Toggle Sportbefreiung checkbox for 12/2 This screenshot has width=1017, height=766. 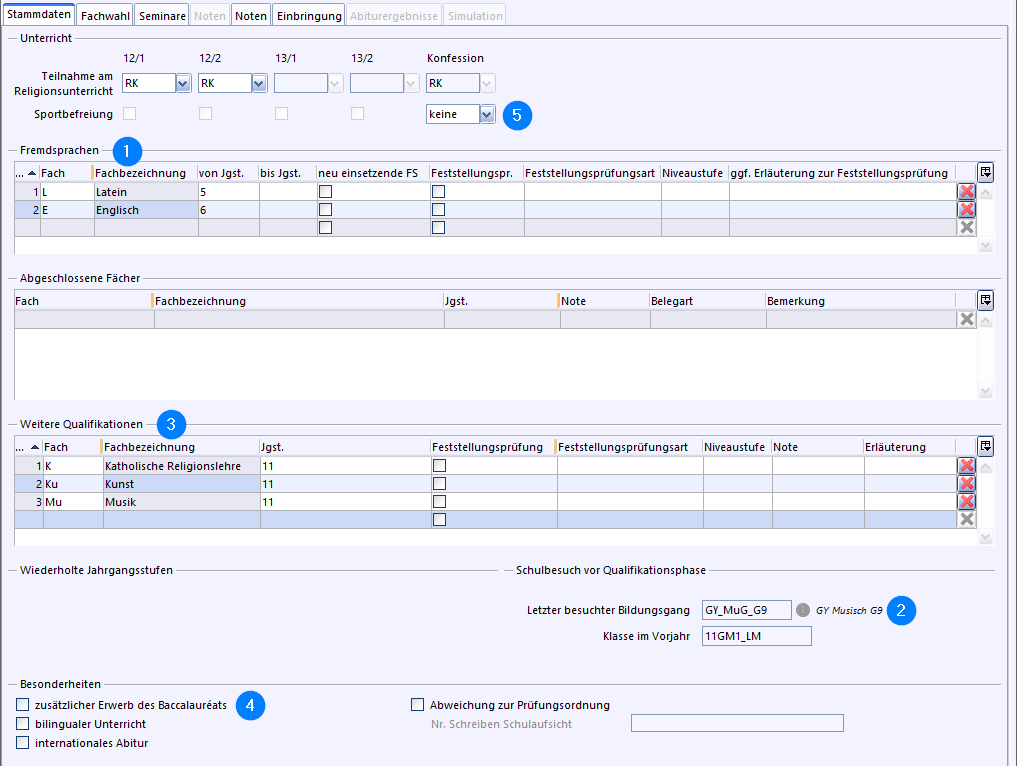tap(206, 114)
